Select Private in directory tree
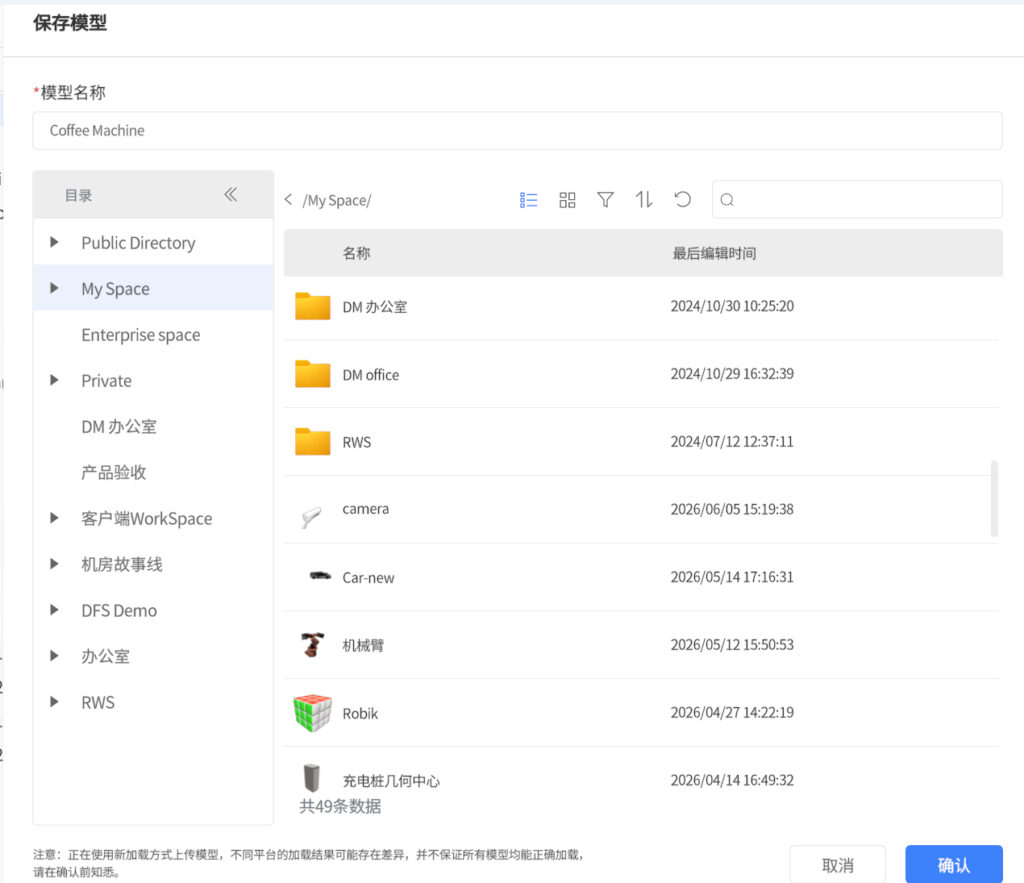Viewport: 1024px width, 883px height. pos(106,381)
